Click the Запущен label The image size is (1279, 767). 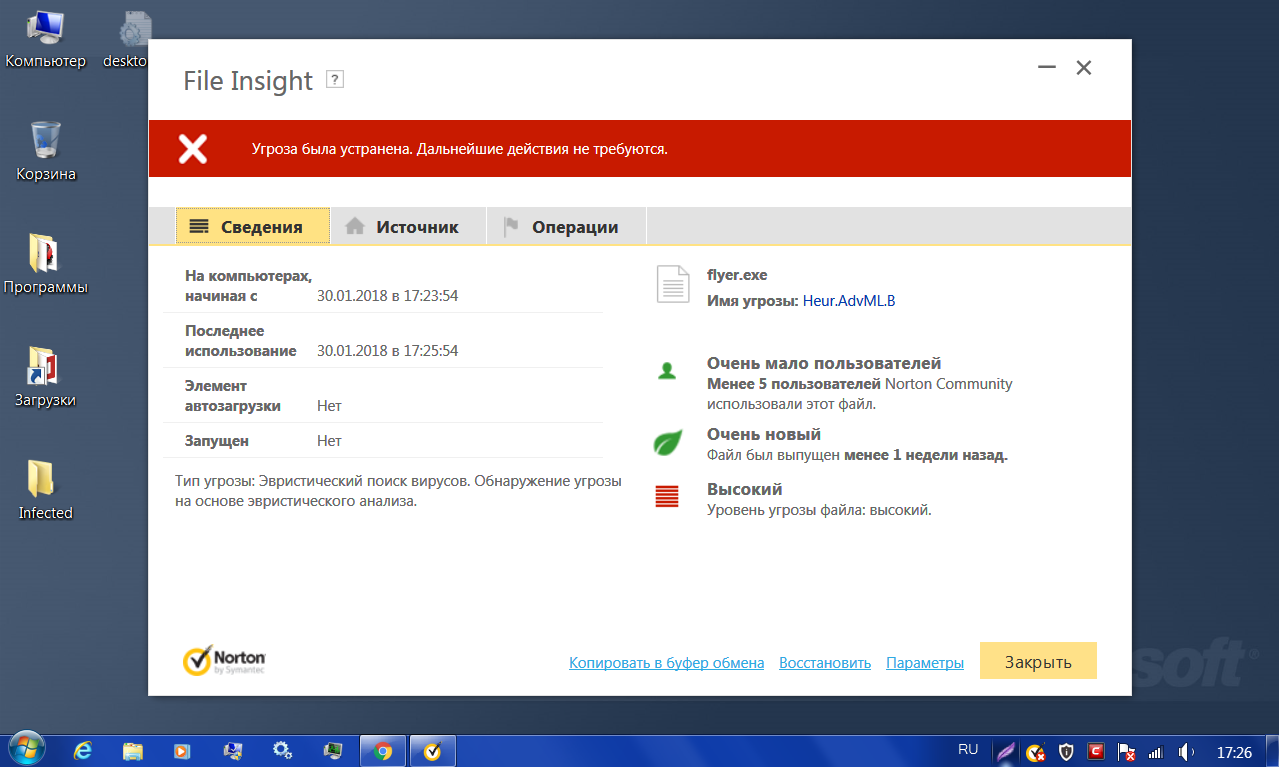point(217,441)
